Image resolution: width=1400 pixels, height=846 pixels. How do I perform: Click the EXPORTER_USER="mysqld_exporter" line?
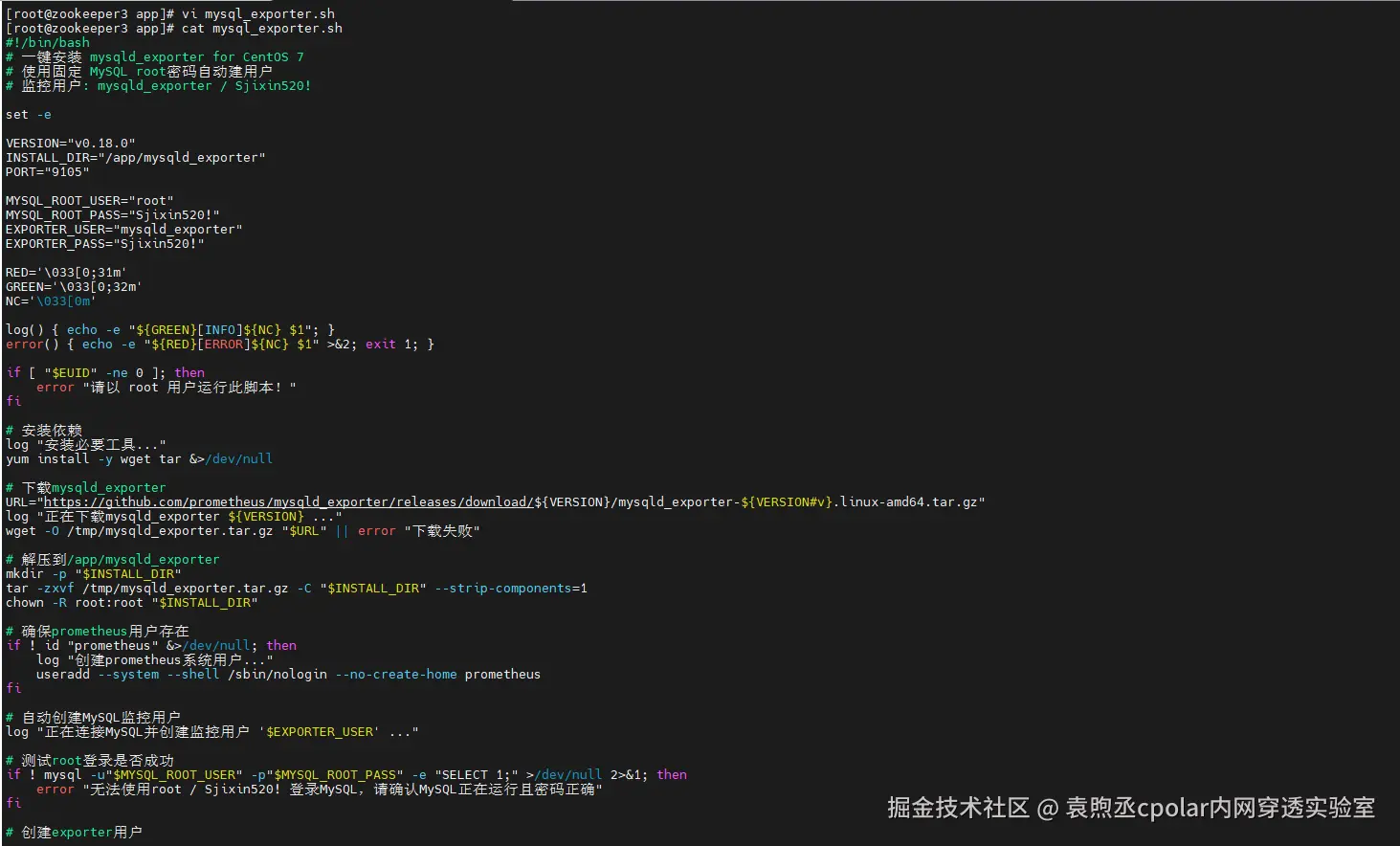click(124, 230)
